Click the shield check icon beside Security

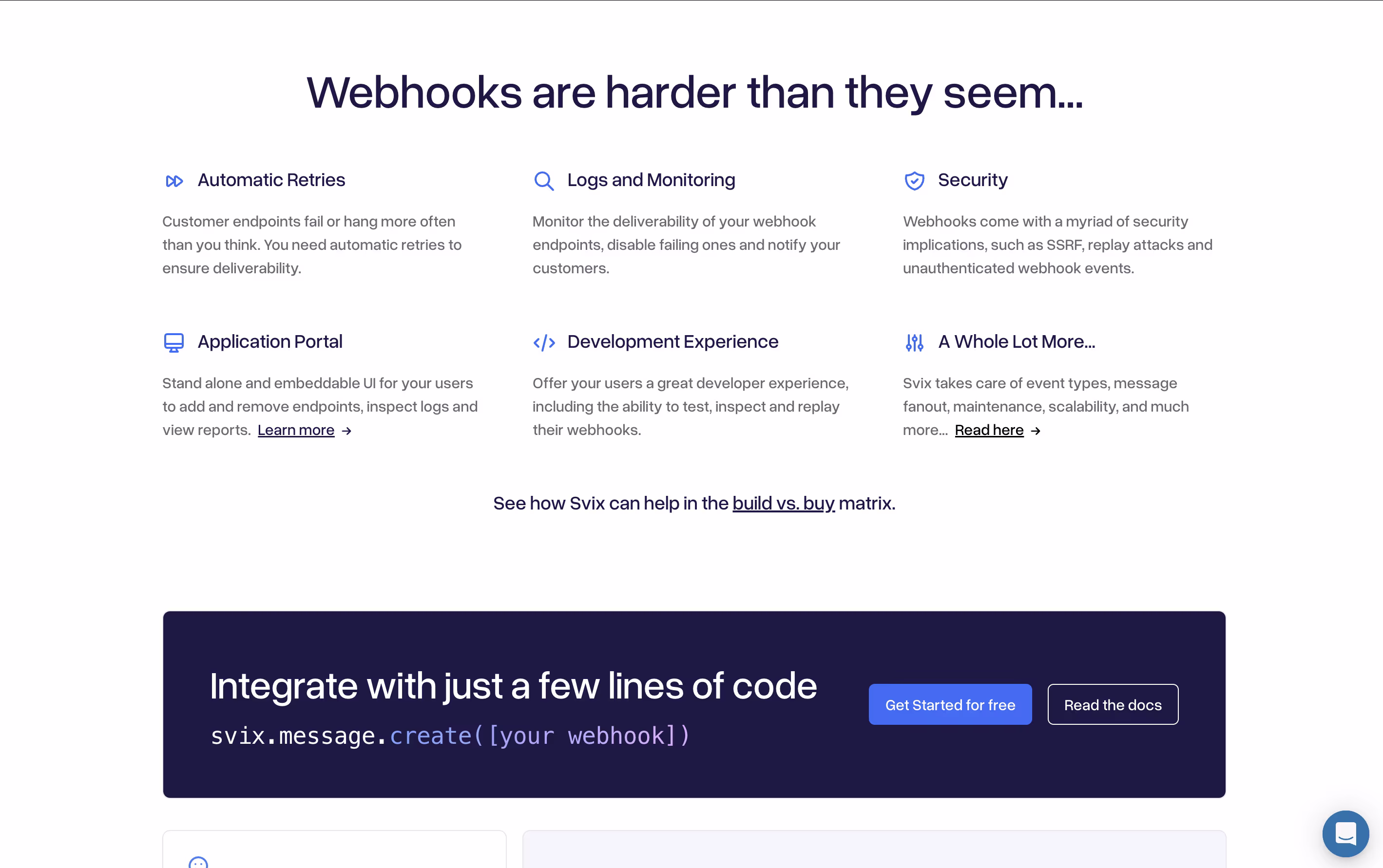(914, 181)
